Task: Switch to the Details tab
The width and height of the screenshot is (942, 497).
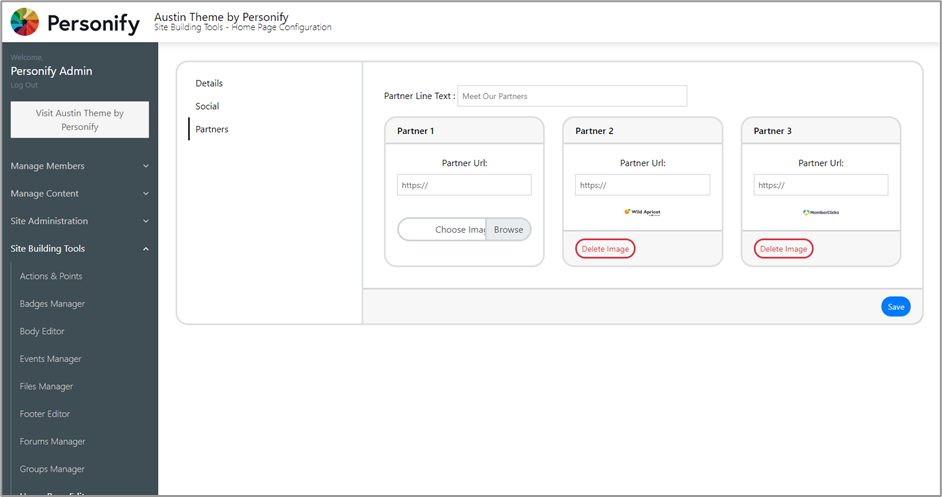Action: [209, 83]
